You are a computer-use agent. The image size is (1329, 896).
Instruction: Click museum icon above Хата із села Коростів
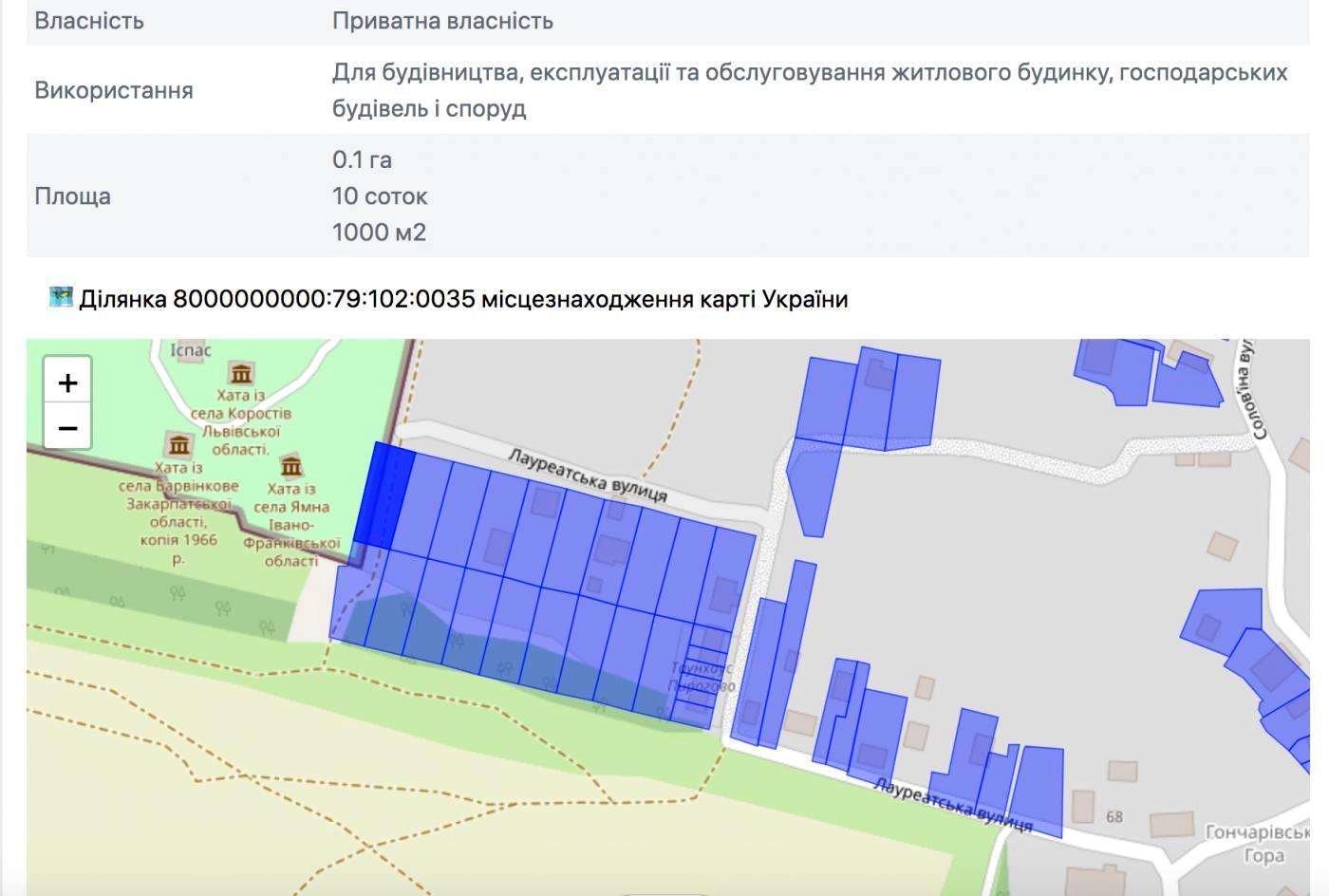tap(241, 373)
